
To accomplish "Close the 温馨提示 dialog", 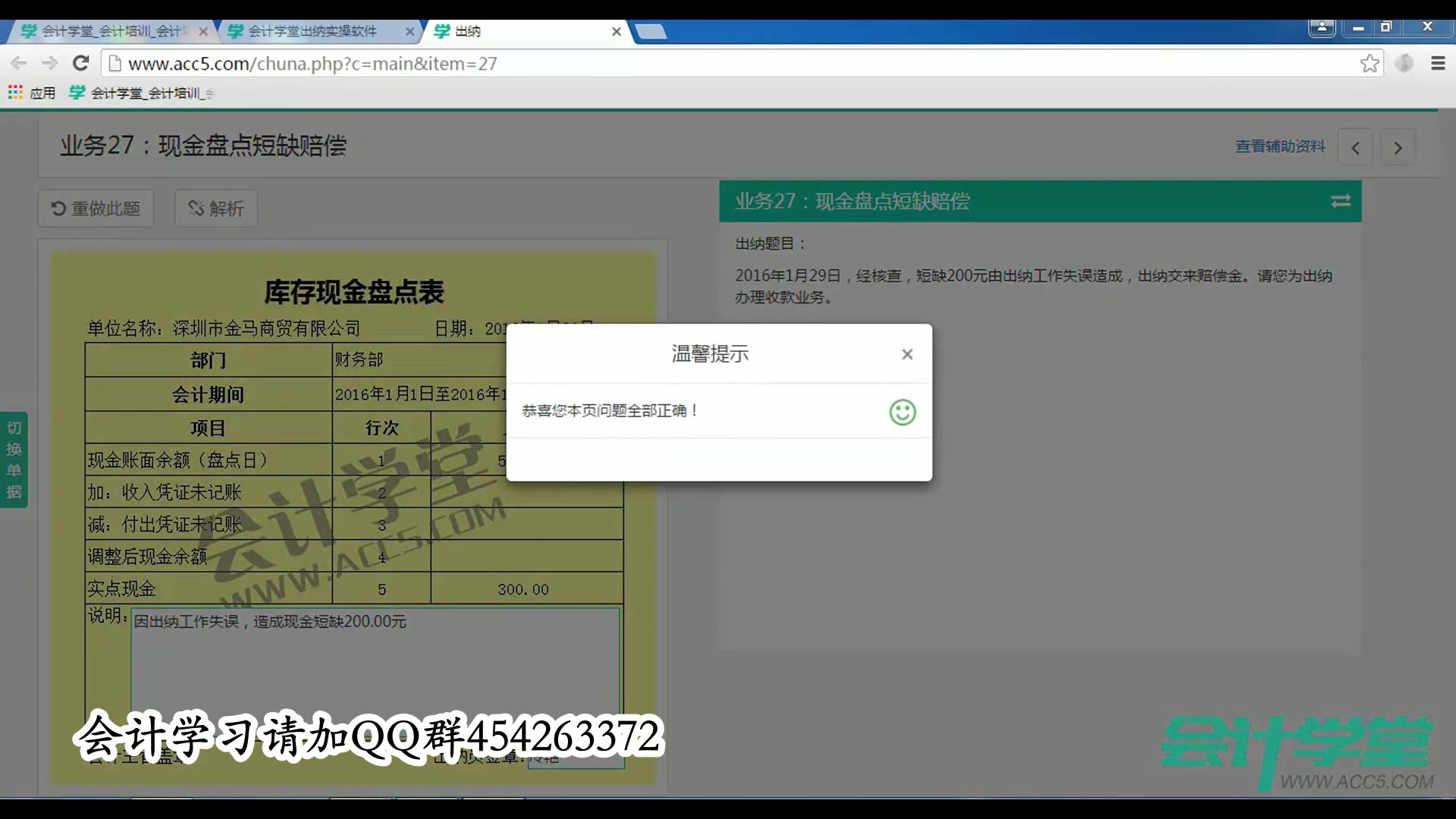I will [907, 354].
